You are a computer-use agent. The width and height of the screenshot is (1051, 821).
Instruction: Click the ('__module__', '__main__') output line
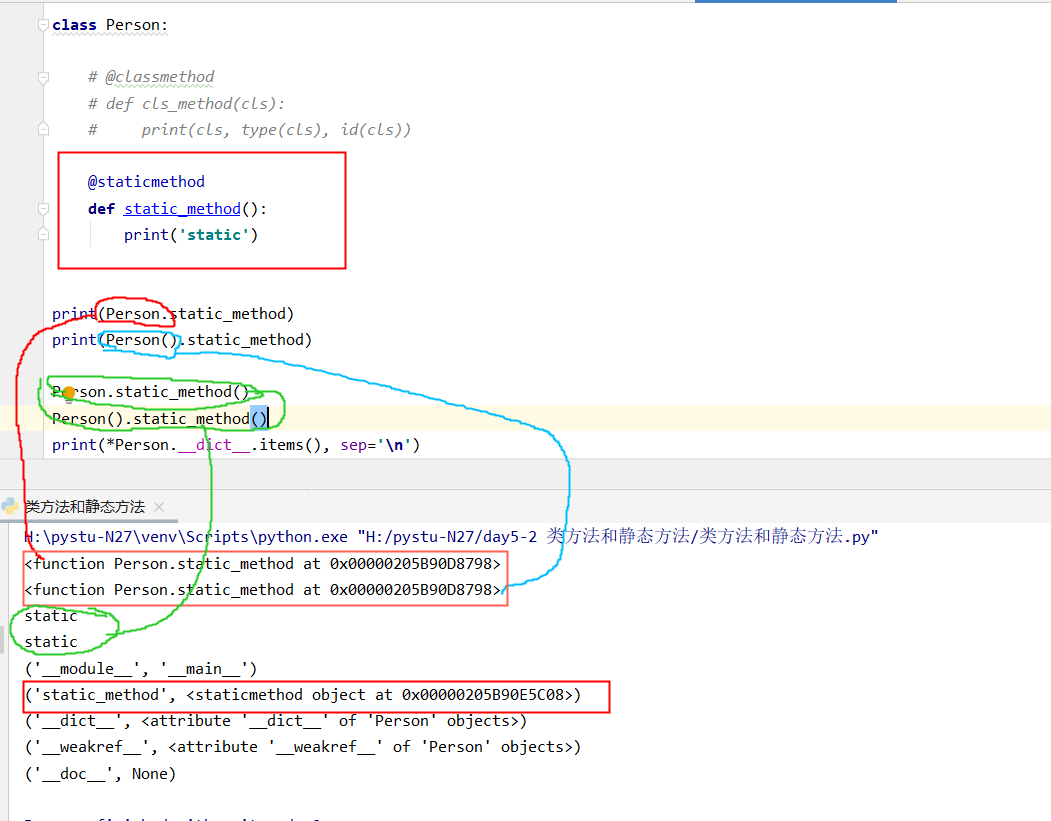[141, 668]
